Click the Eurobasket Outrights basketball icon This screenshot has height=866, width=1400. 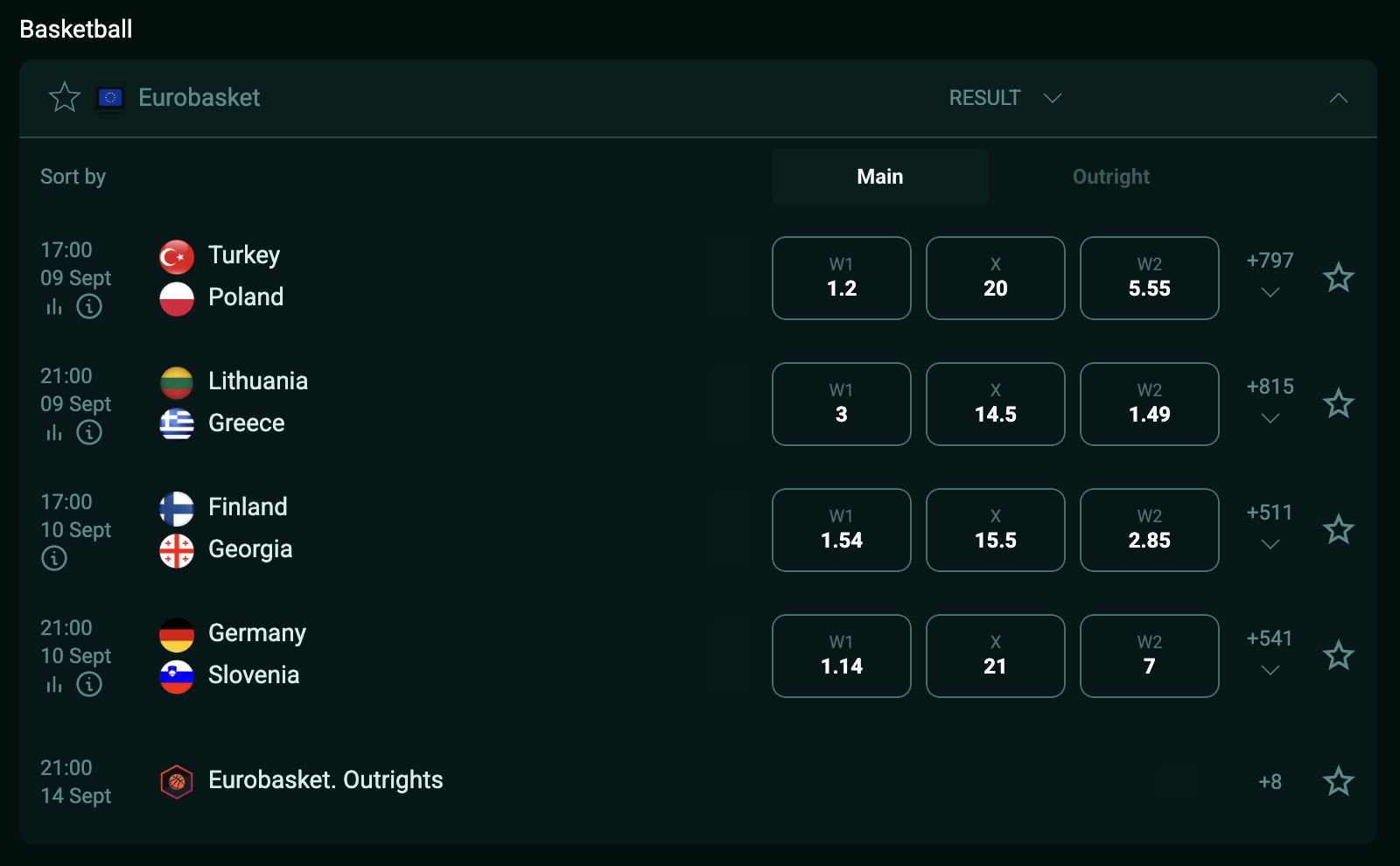tap(177, 781)
